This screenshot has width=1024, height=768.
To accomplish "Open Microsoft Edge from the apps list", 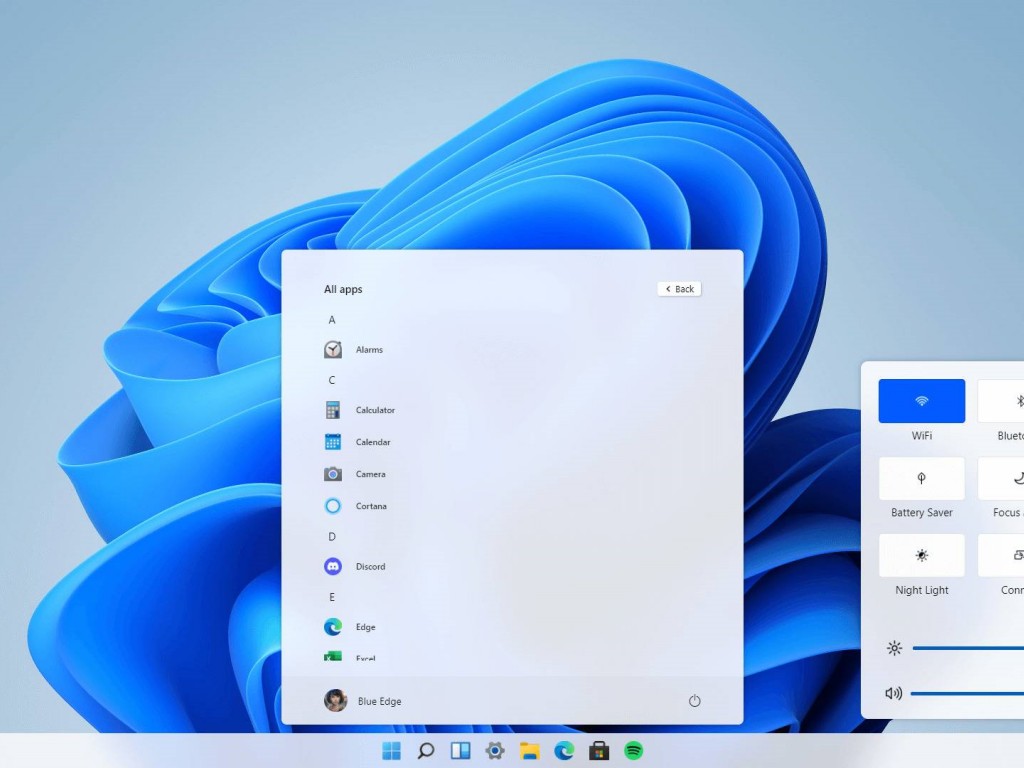I will click(365, 627).
